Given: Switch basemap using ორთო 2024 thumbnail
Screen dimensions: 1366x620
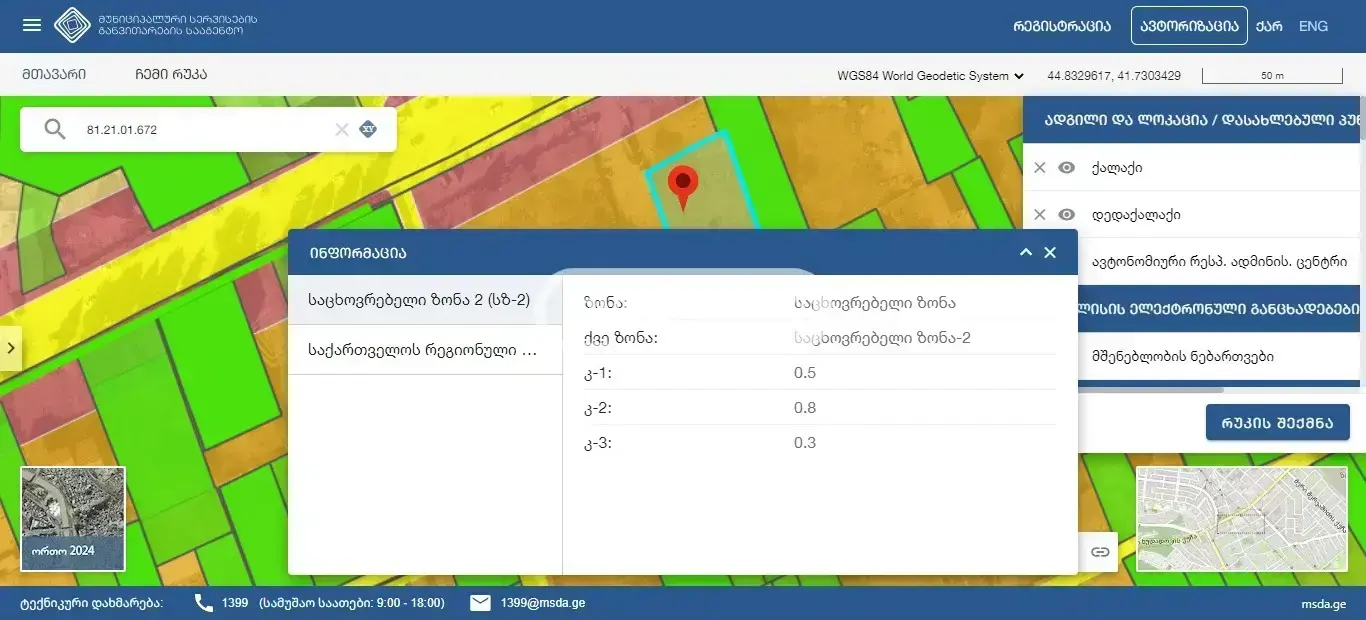Looking at the screenshot, I should coord(73,519).
